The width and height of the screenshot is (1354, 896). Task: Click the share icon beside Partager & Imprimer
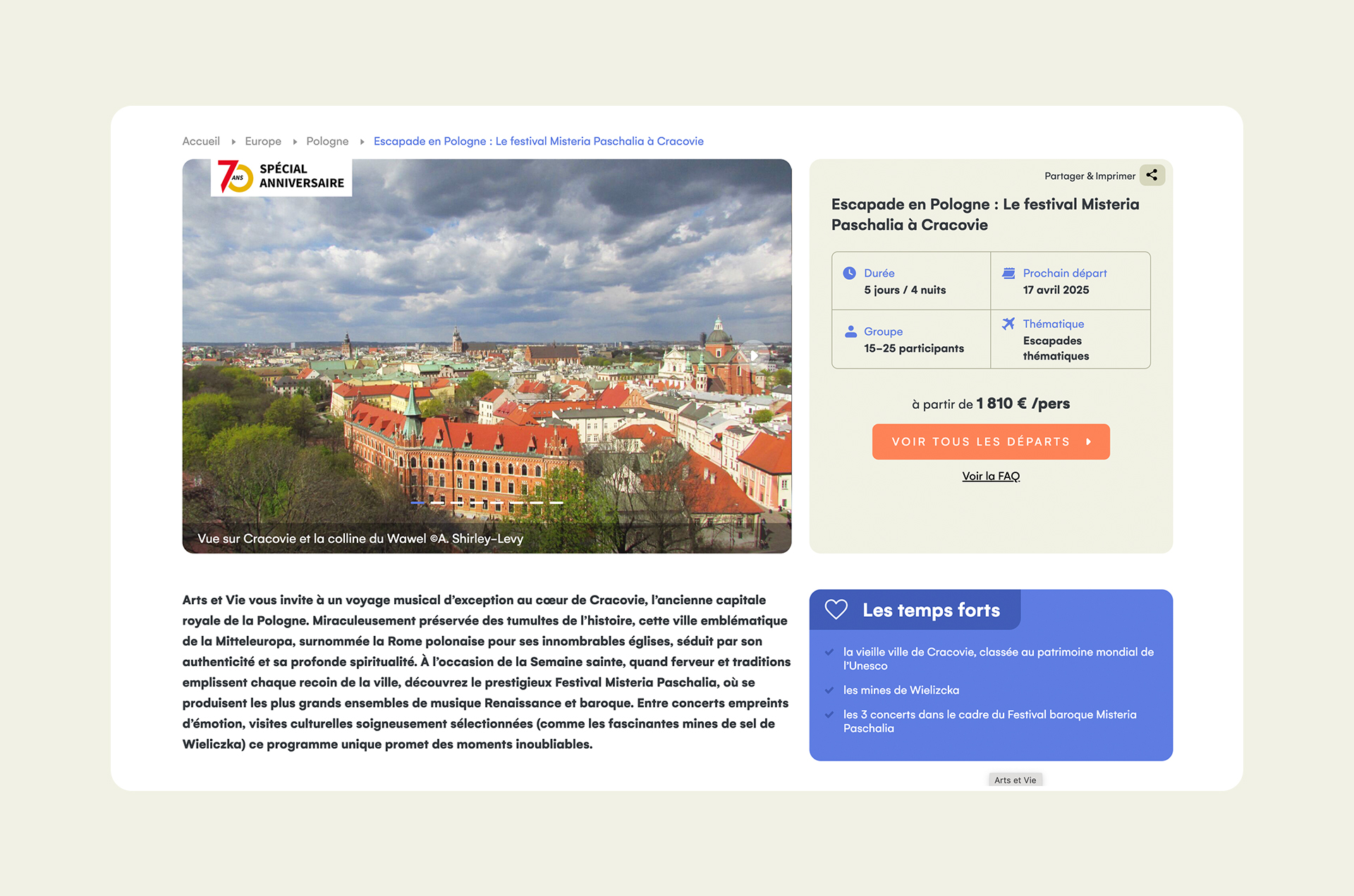(x=1152, y=175)
